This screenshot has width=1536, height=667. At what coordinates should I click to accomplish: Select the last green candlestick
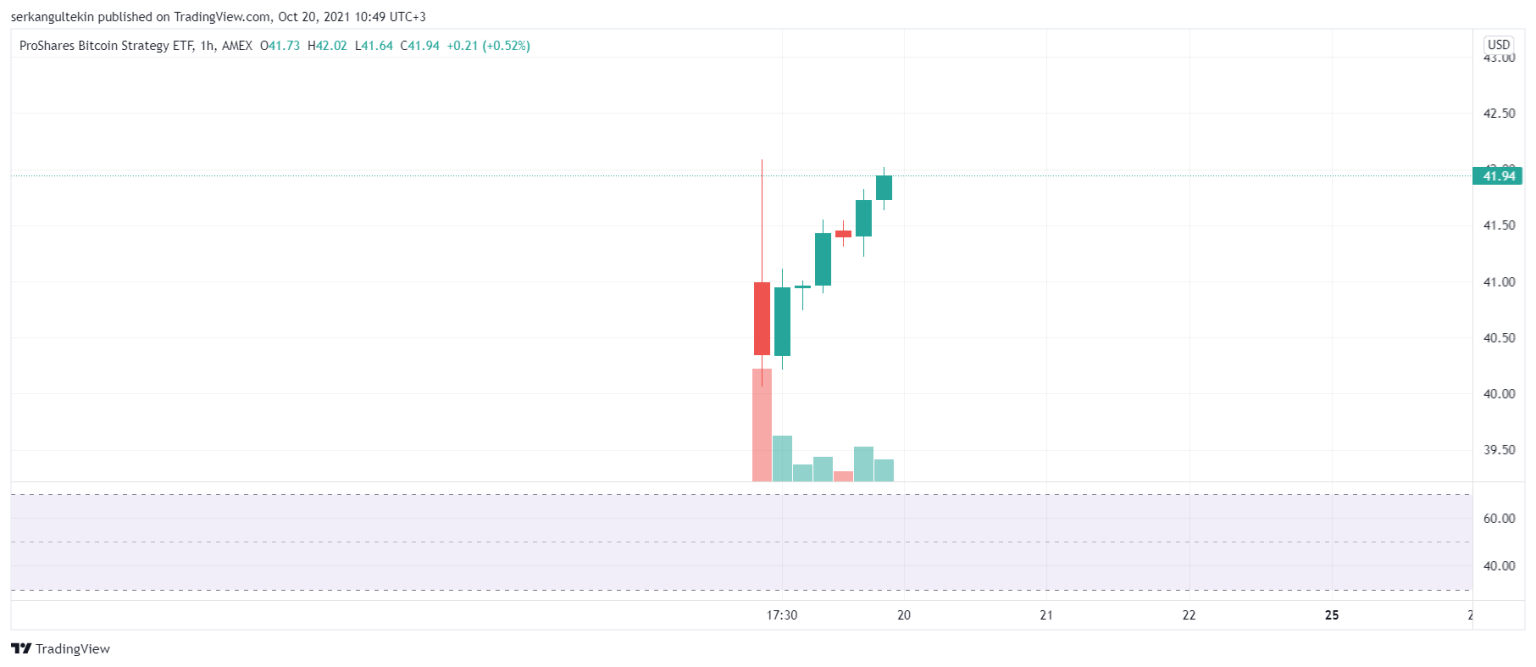884,187
